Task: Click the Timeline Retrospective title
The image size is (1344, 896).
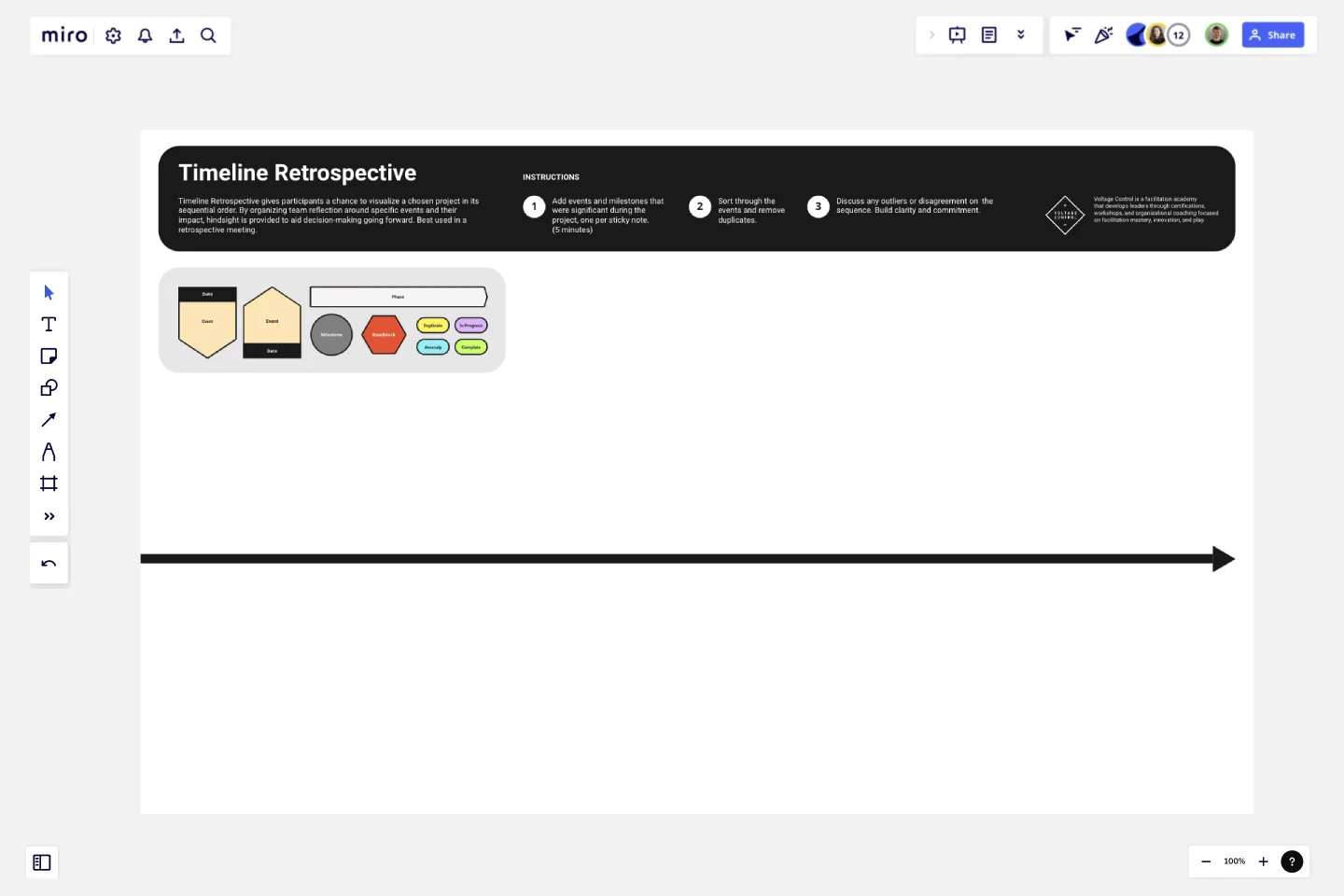Action: point(297,173)
